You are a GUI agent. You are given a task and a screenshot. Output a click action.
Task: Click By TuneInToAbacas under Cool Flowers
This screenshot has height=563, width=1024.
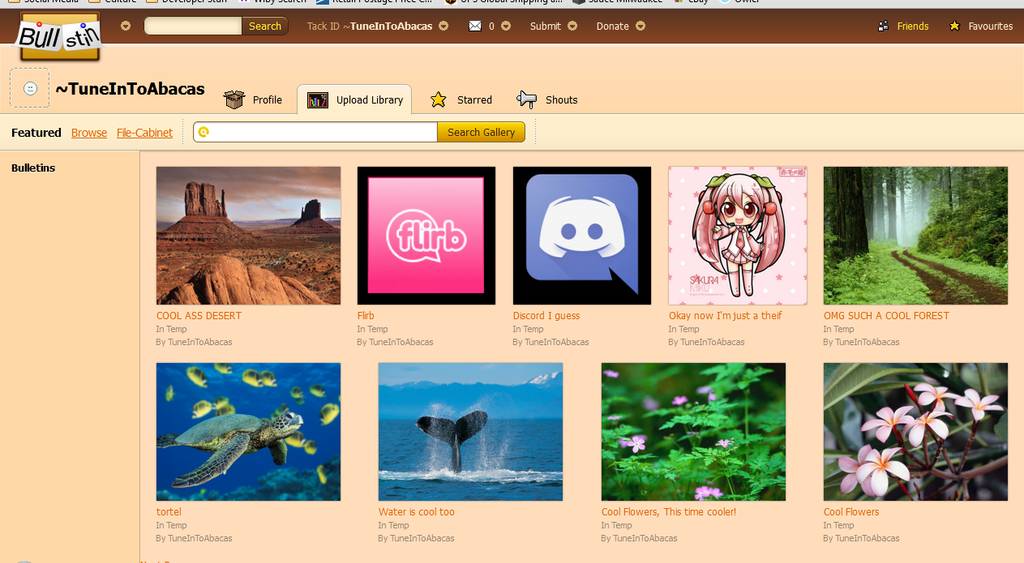pos(861,538)
